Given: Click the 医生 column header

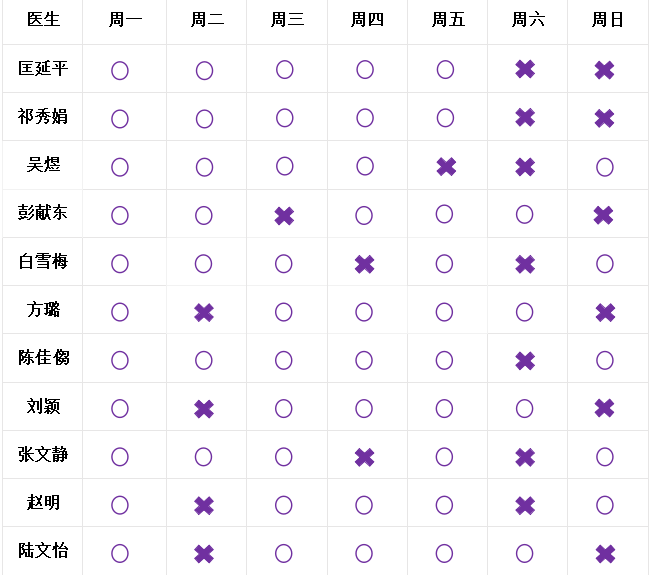Looking at the screenshot, I should [43, 20].
